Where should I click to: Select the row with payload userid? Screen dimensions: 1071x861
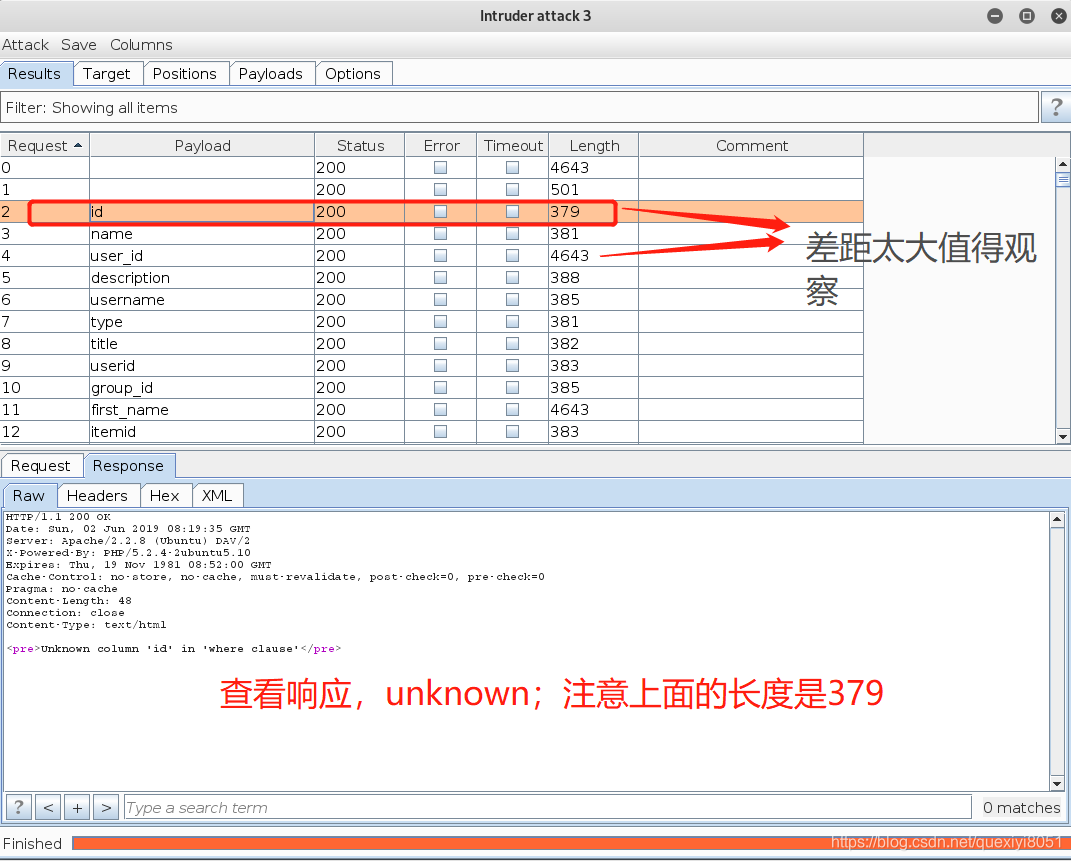(432, 365)
